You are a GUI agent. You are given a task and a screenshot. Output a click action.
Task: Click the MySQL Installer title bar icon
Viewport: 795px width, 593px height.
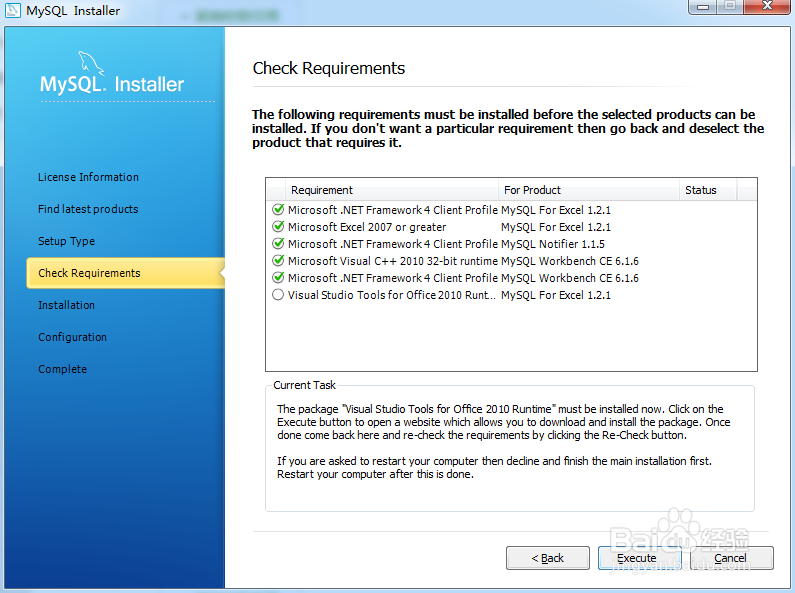point(13,10)
